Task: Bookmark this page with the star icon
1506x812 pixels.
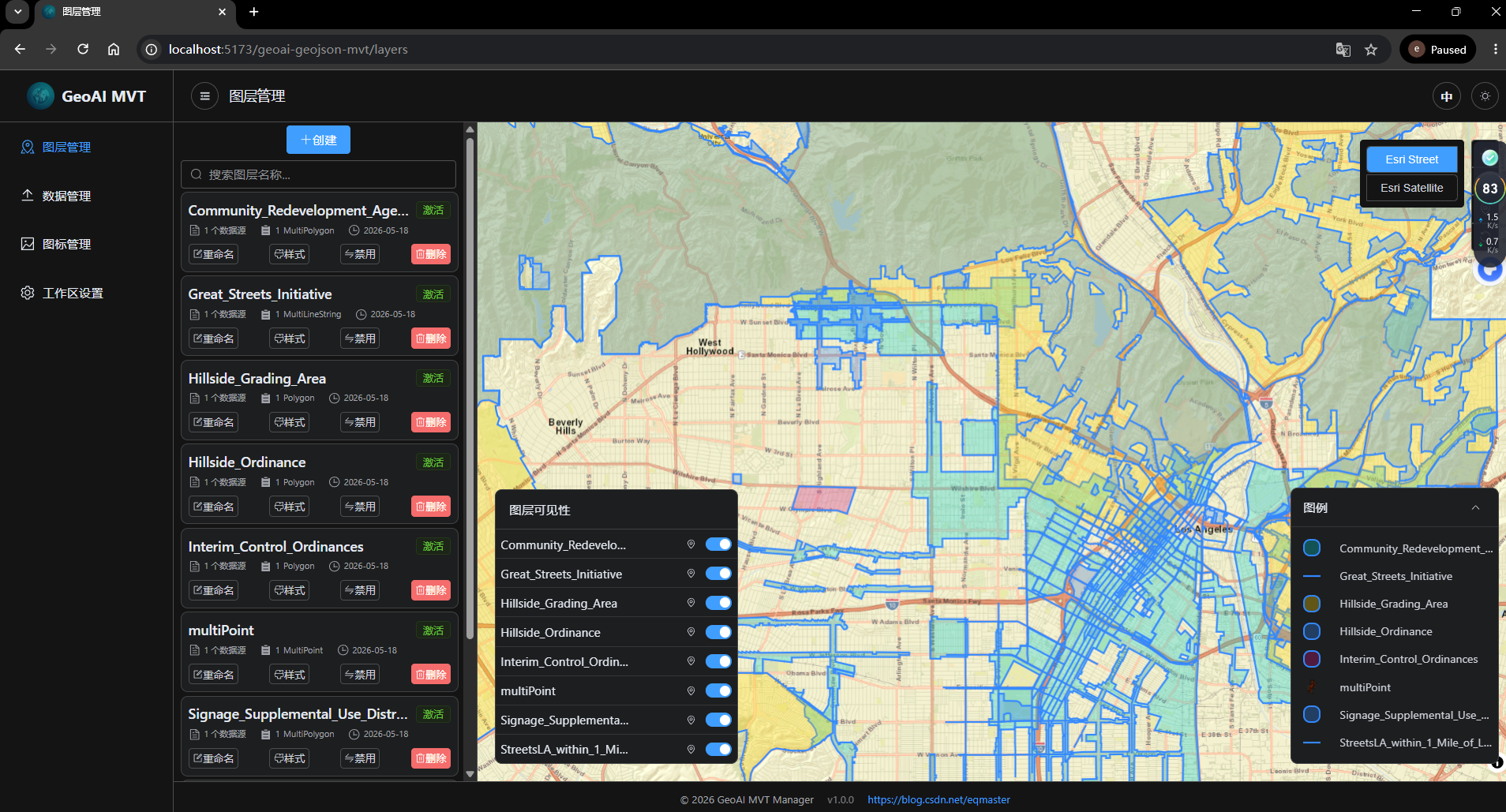Action: 1371,50
